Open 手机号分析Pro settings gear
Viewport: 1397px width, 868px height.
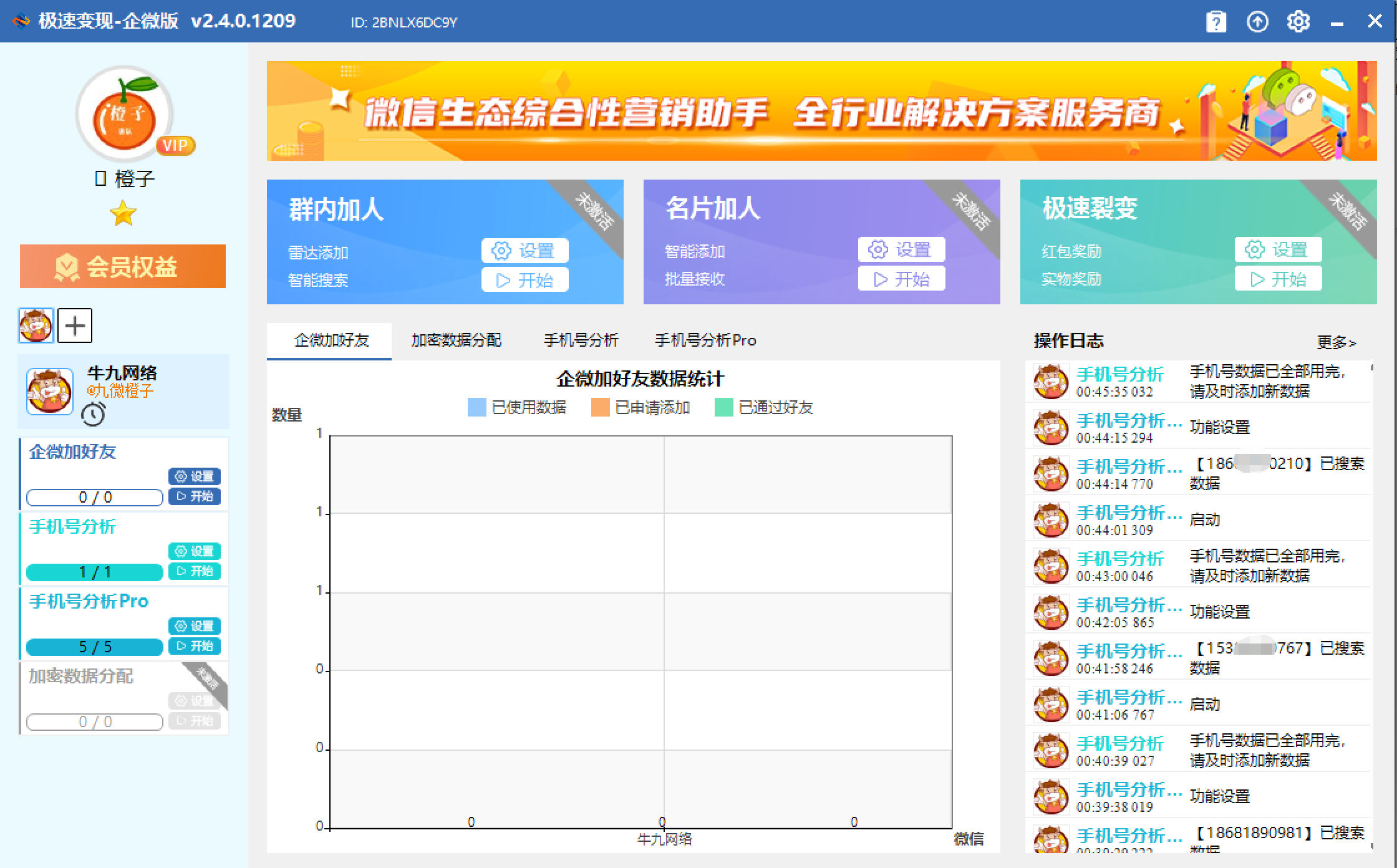195,626
